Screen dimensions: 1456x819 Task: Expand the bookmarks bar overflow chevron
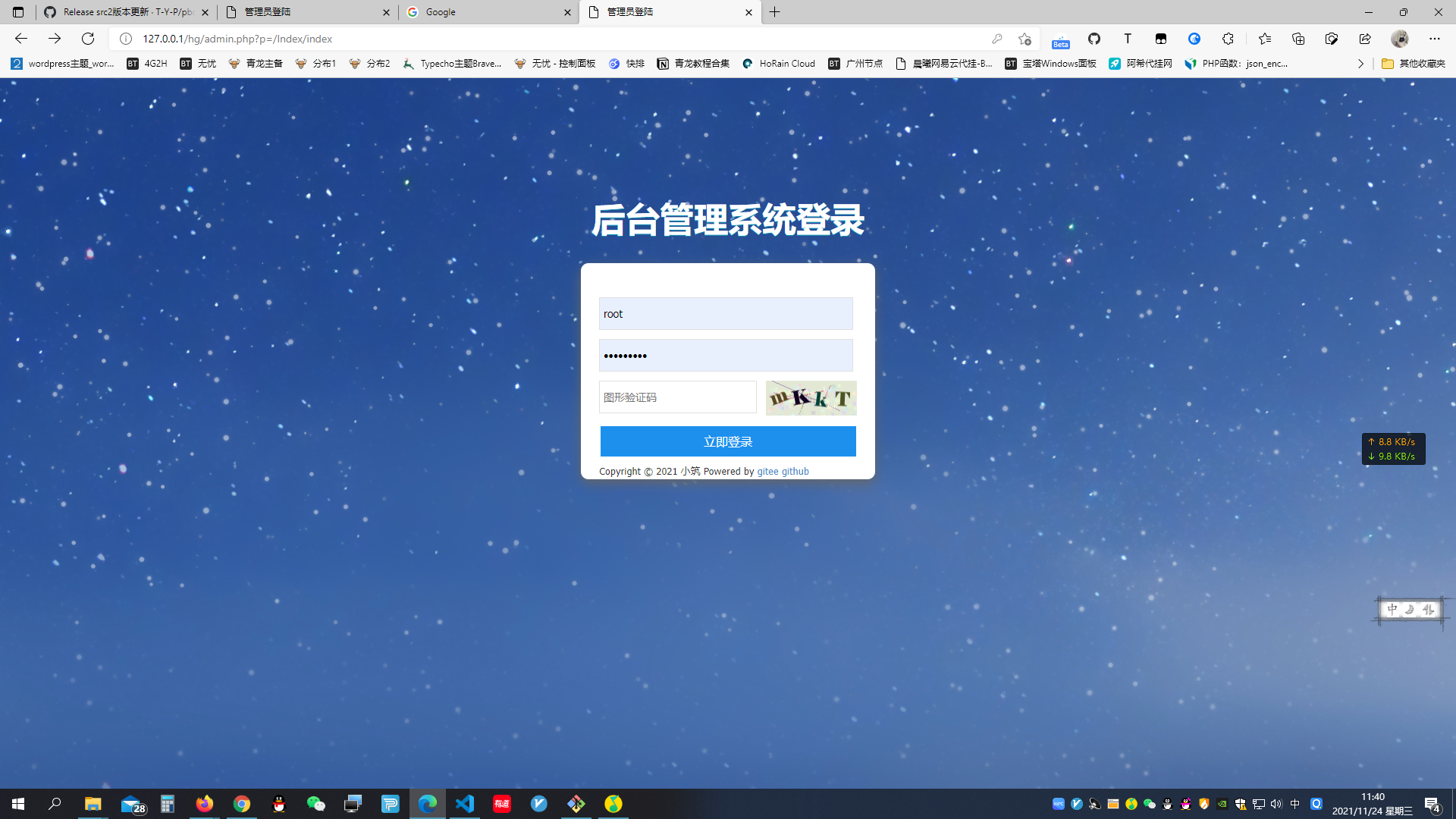pyautogui.click(x=1360, y=64)
